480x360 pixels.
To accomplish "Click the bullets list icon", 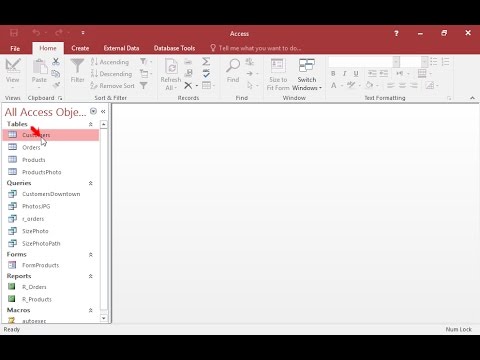I will 434,62.
